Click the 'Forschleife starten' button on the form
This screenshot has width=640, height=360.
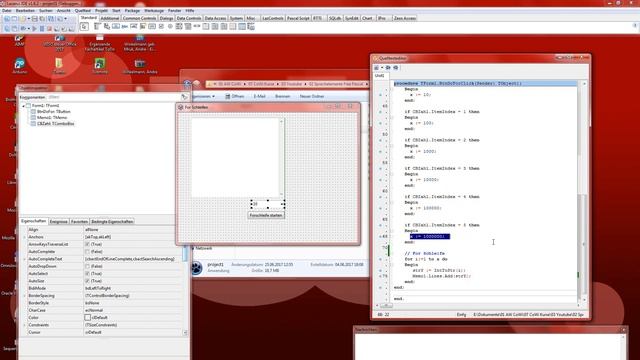point(266,215)
